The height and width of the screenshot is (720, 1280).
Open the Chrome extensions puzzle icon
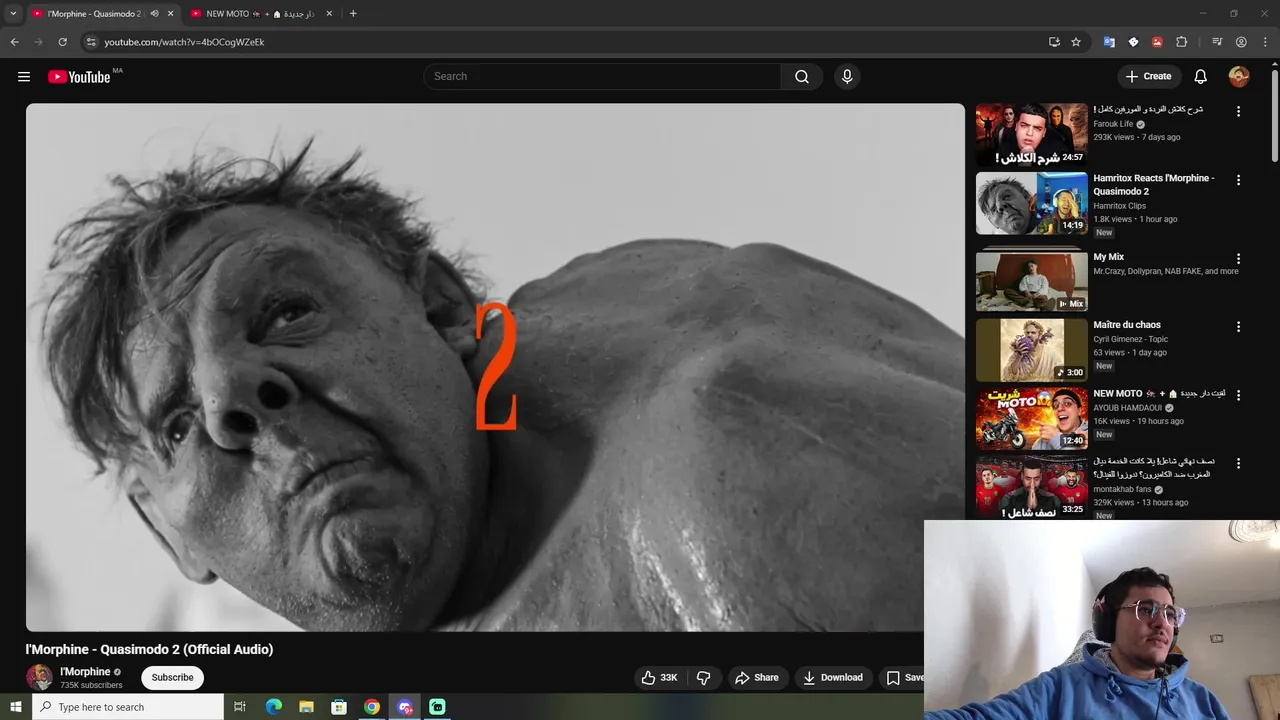pos(1181,42)
